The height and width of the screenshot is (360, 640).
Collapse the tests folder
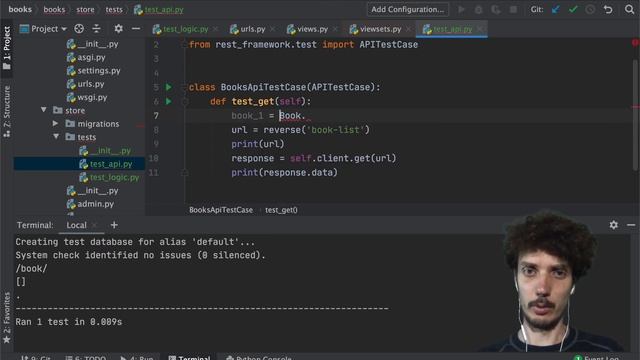(56, 137)
